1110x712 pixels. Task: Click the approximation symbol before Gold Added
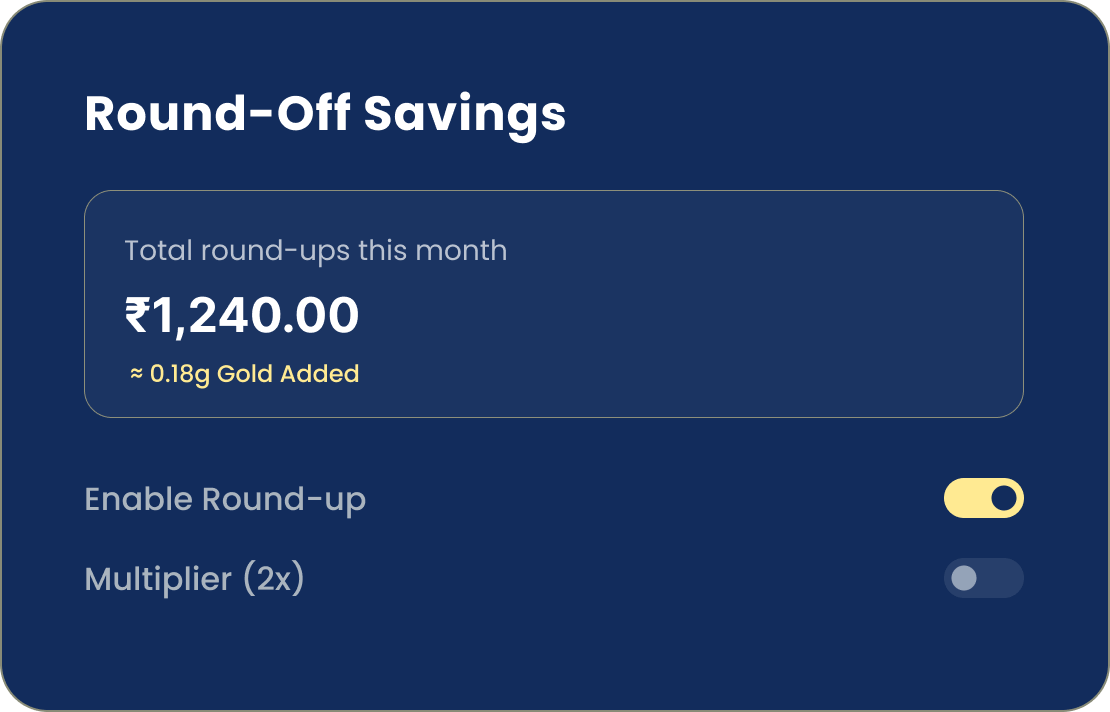click(135, 373)
